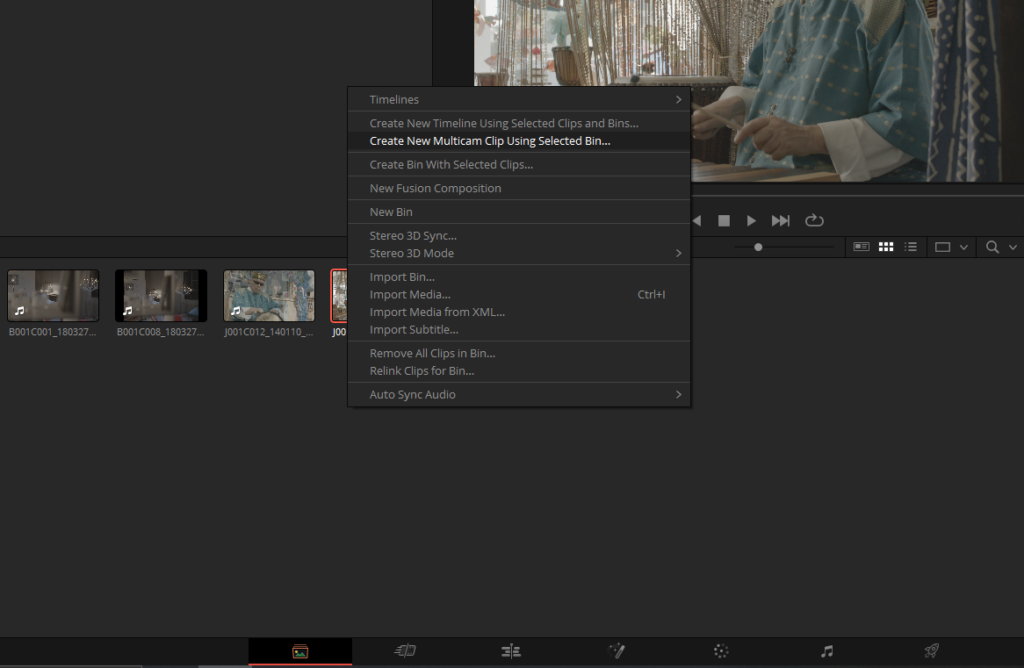
Task: Switch media pool to metadata view
Action: click(x=860, y=247)
